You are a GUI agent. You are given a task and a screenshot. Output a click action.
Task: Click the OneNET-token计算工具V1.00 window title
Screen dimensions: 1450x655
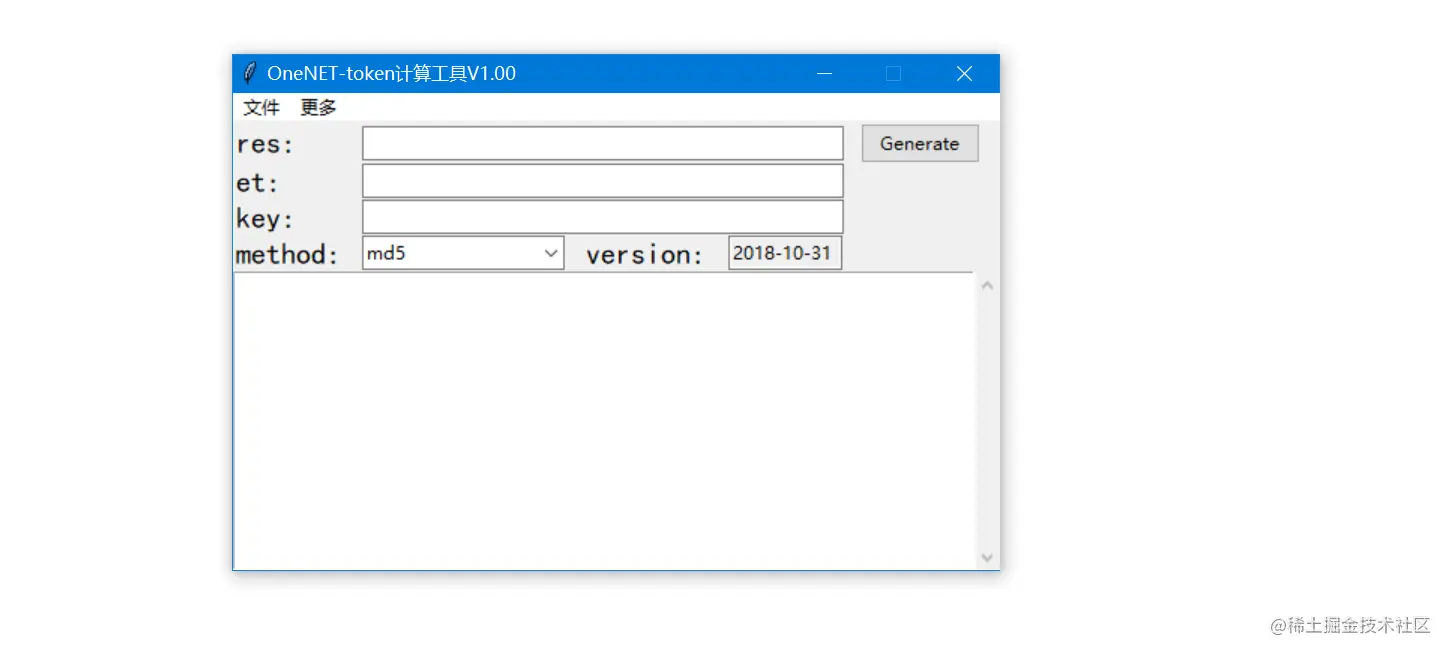click(391, 73)
